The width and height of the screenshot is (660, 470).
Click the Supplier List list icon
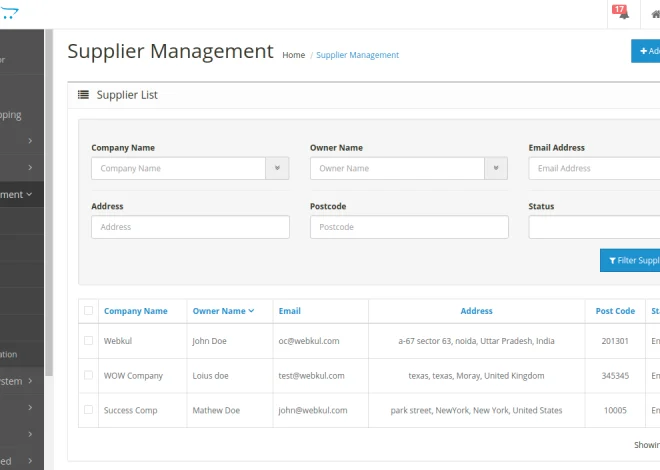(x=83, y=95)
